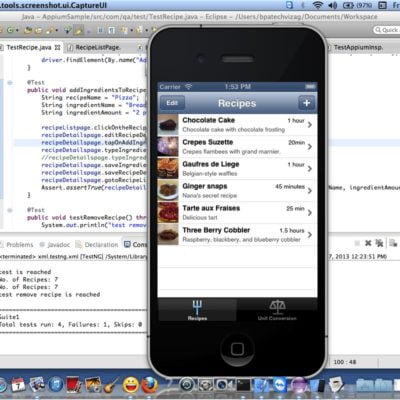Click 'Gaufres de Liege' recipe title
This screenshot has height=400, width=400.
(211, 164)
